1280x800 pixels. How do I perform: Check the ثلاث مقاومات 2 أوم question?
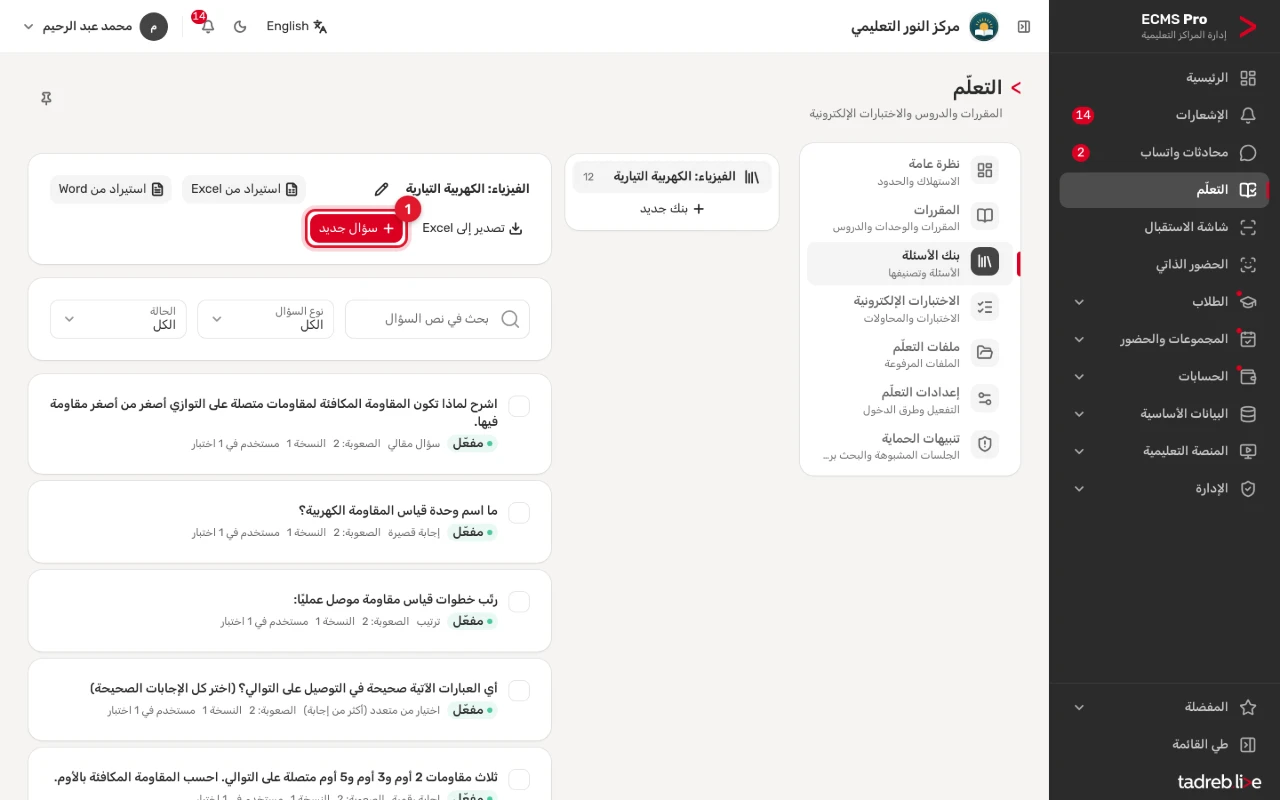(x=519, y=780)
